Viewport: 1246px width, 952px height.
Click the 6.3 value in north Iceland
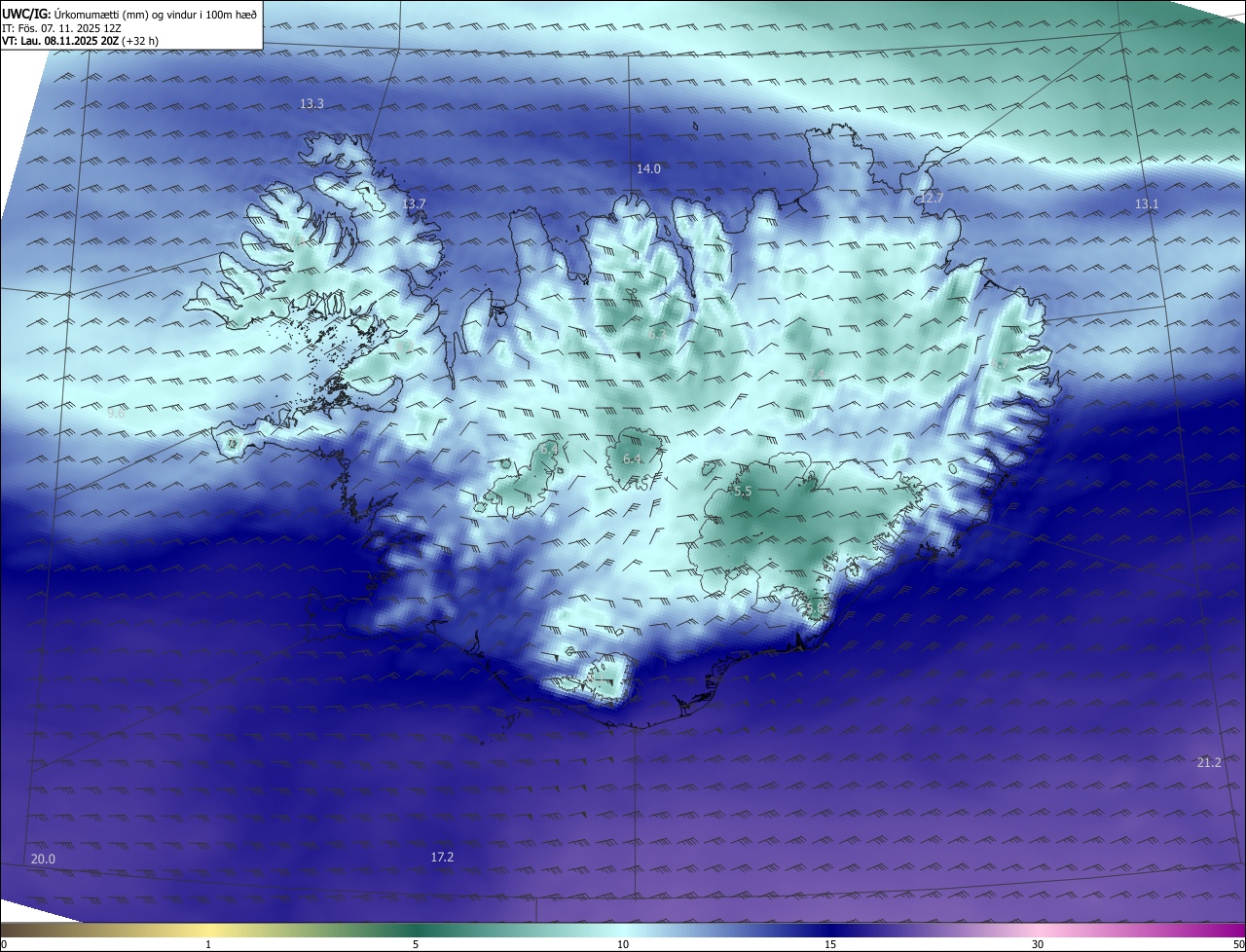pos(657,334)
